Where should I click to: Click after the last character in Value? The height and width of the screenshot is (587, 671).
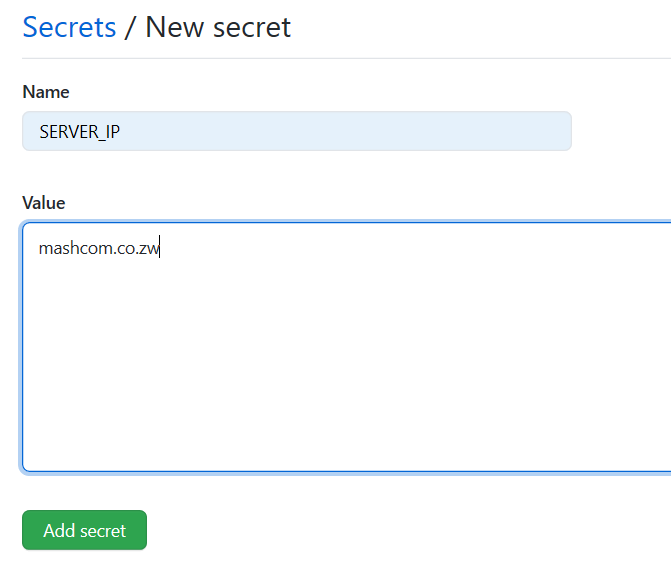click(x=160, y=249)
